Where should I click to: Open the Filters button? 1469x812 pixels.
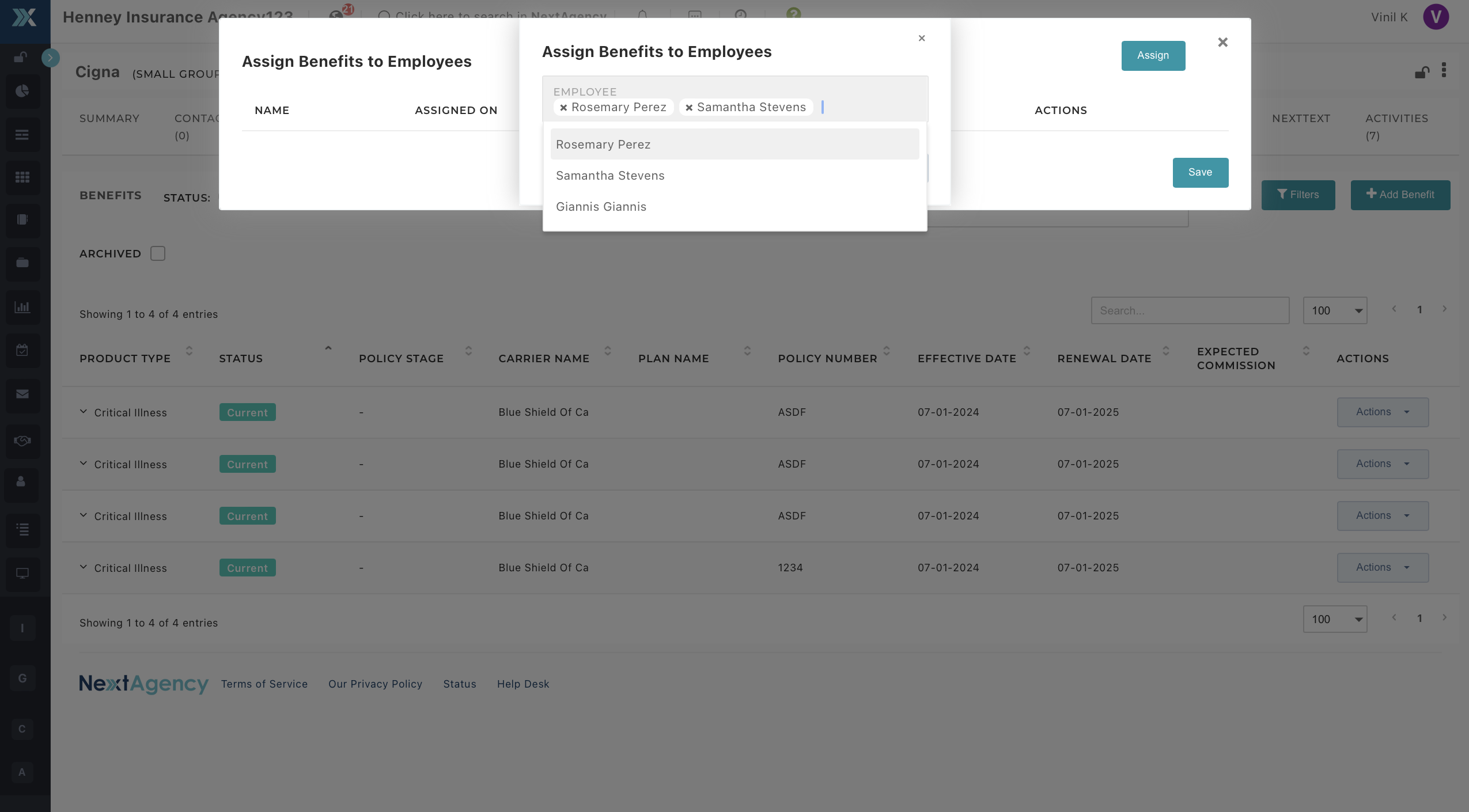[1298, 195]
